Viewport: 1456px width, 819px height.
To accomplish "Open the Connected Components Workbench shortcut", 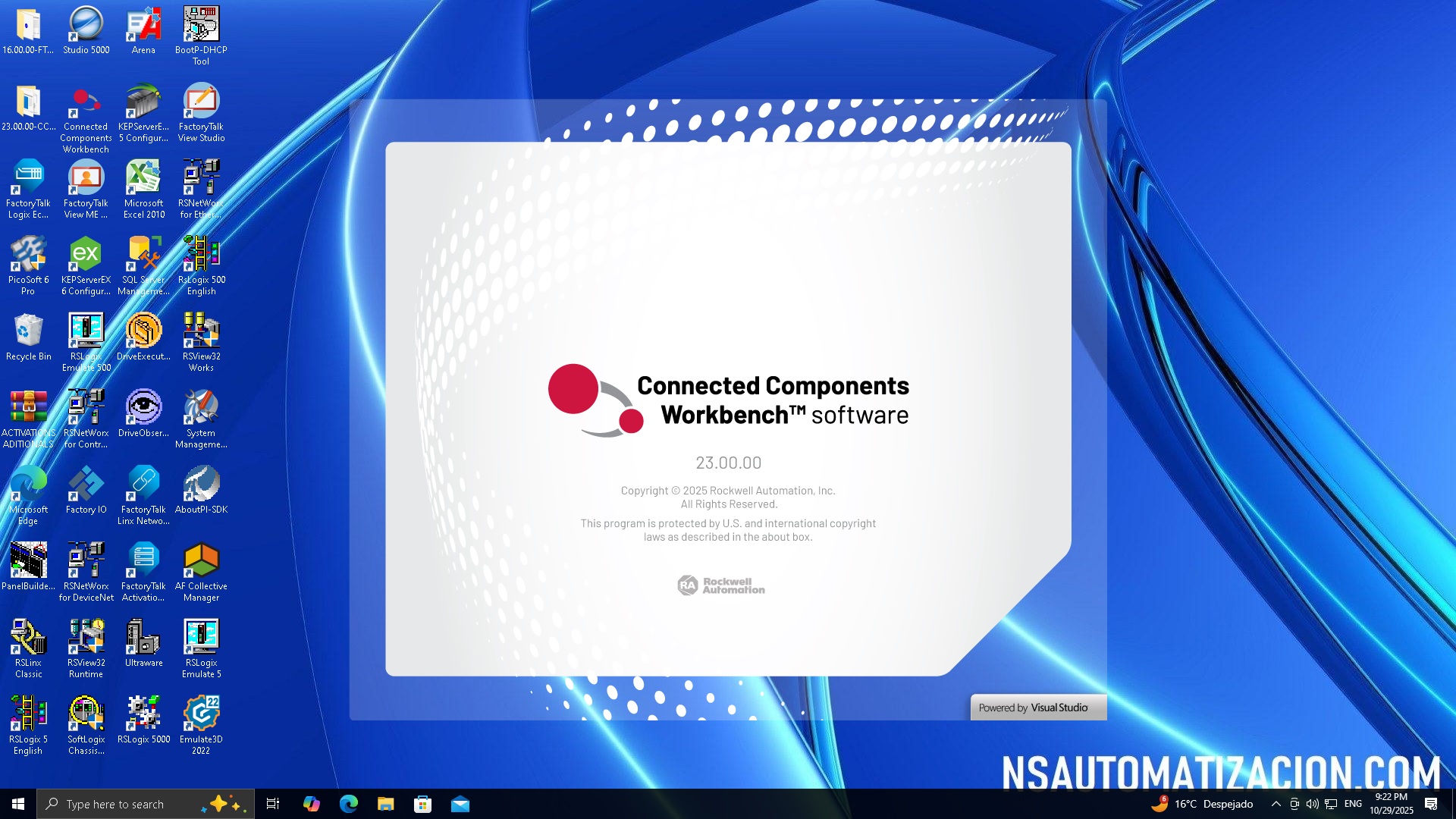I will (x=85, y=106).
